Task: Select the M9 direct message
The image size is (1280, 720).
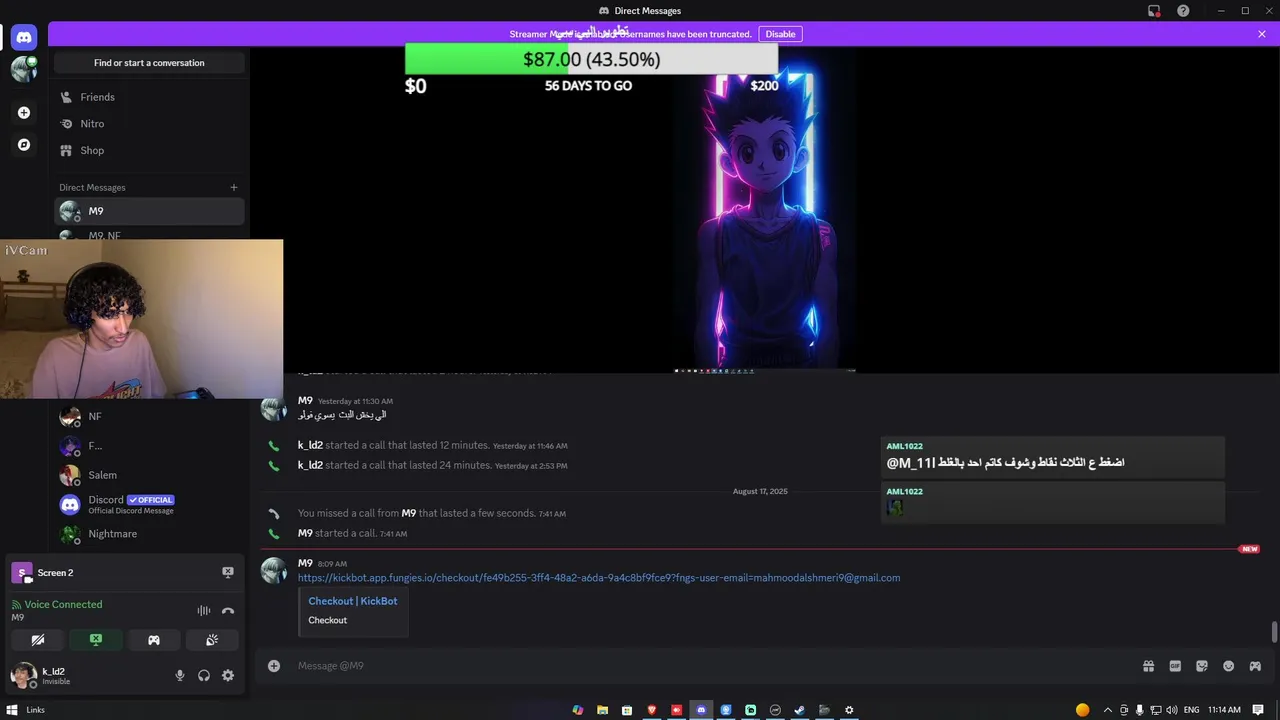Action: (x=149, y=211)
